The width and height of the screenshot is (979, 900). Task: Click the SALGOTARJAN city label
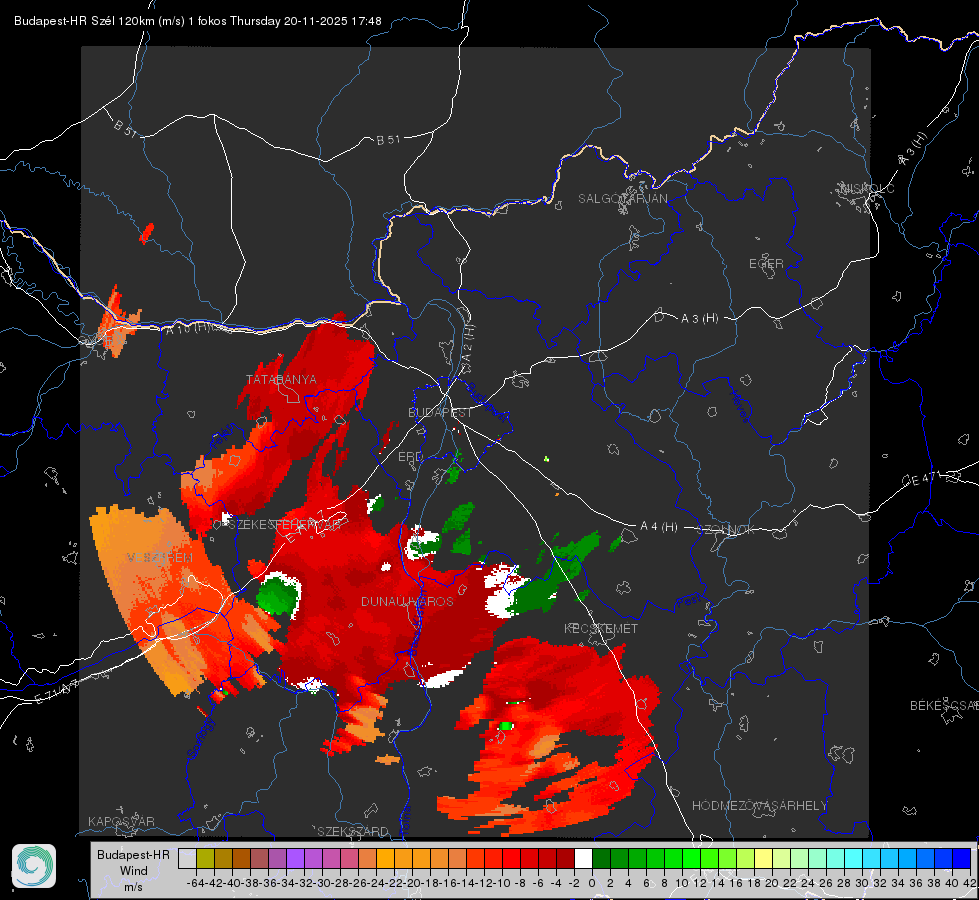point(622,199)
